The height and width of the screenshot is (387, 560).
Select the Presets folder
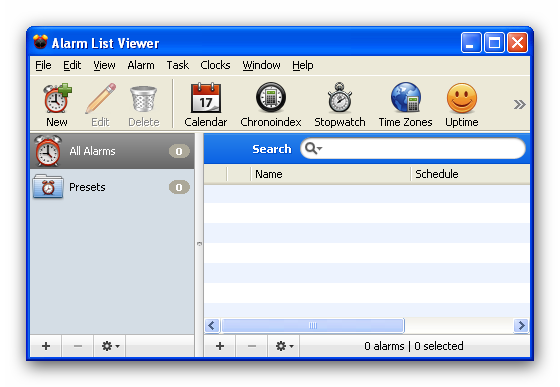pos(112,187)
